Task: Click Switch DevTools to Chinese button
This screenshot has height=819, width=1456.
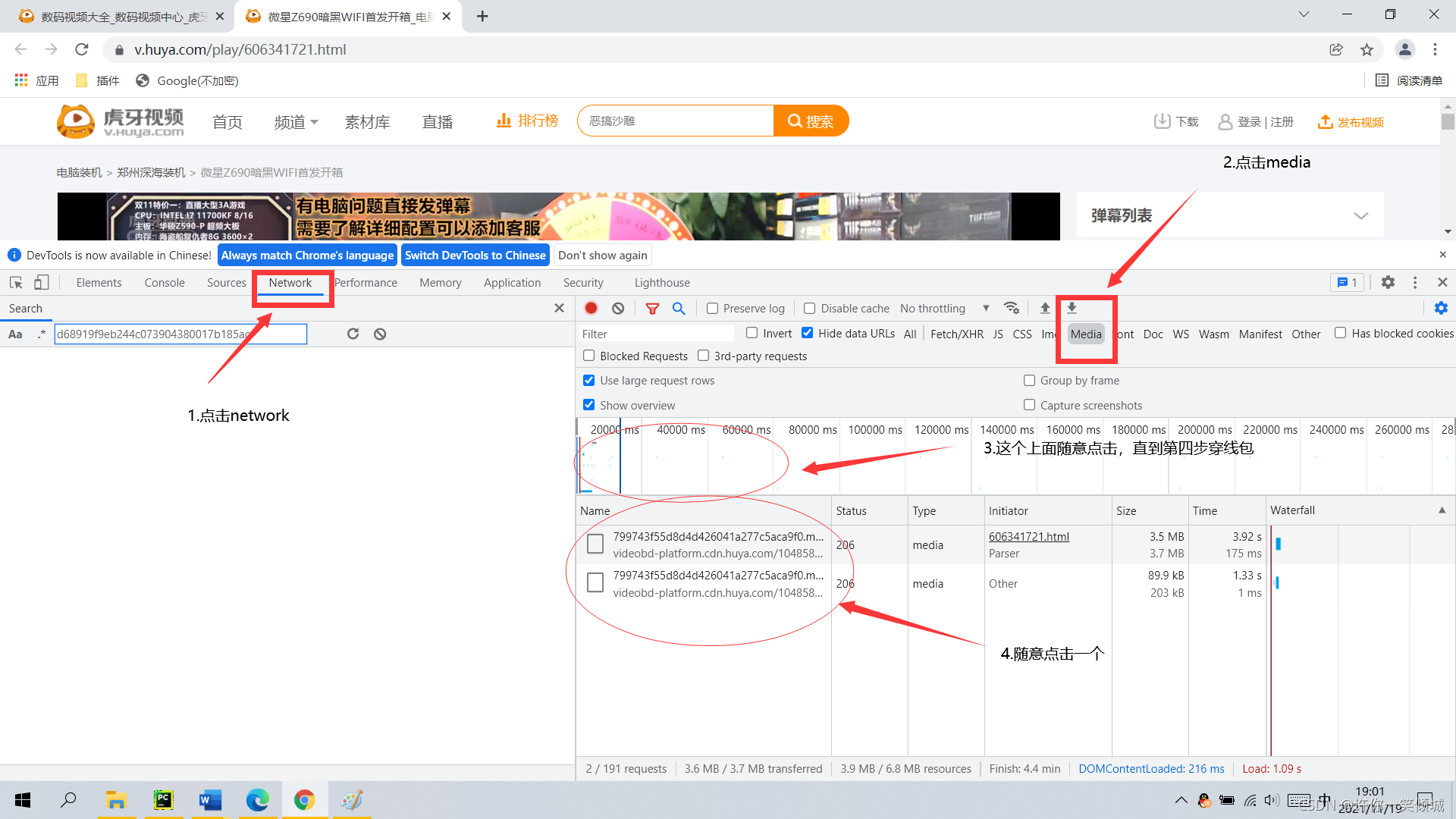Action: click(x=475, y=256)
